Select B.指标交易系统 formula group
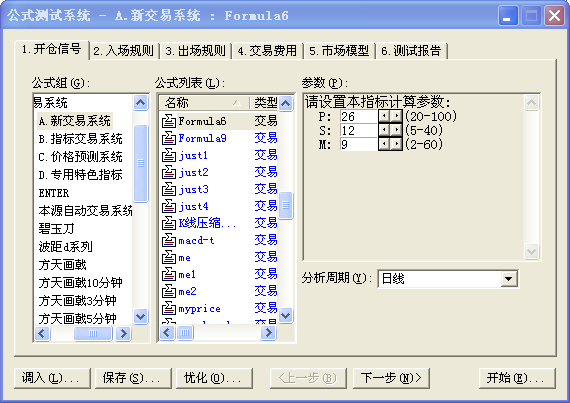Image resolution: width=570 pixels, height=403 pixels. [x=80, y=139]
